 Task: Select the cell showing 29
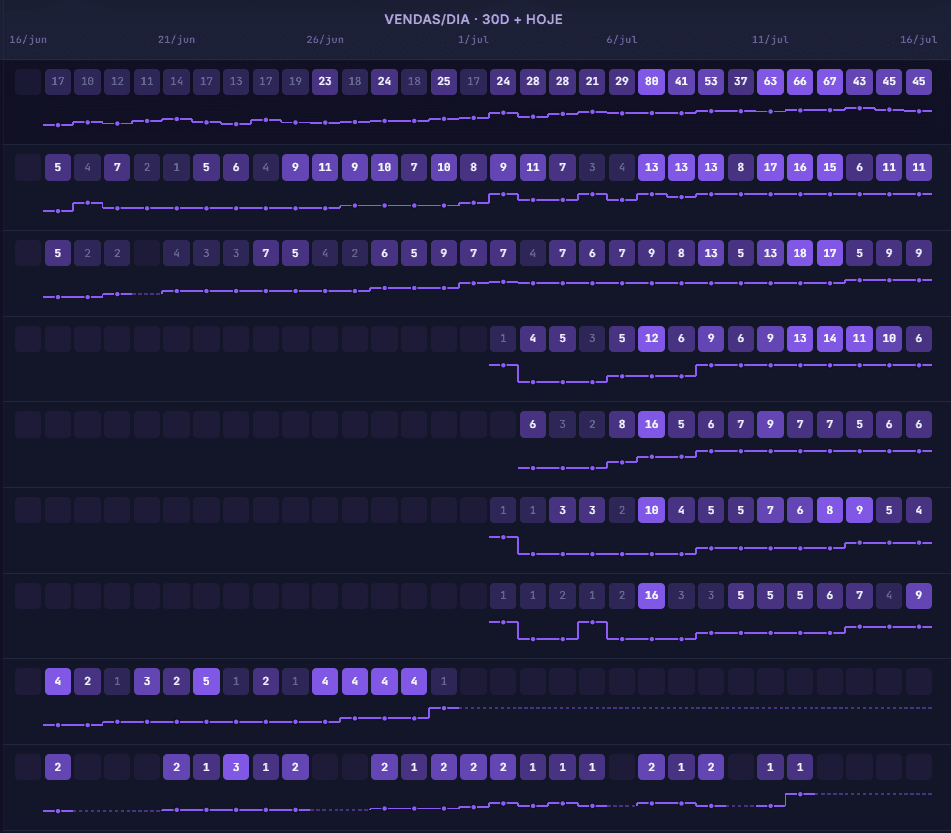(622, 81)
